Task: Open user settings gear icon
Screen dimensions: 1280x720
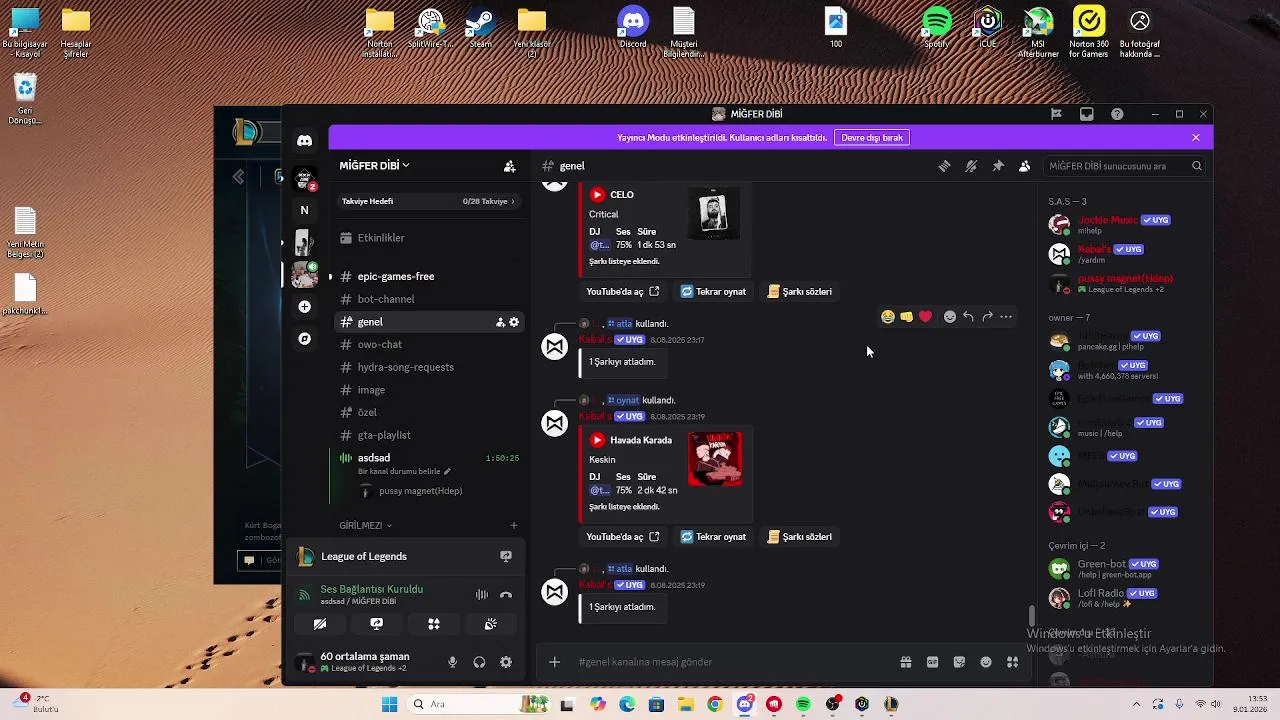Action: pyautogui.click(x=506, y=662)
